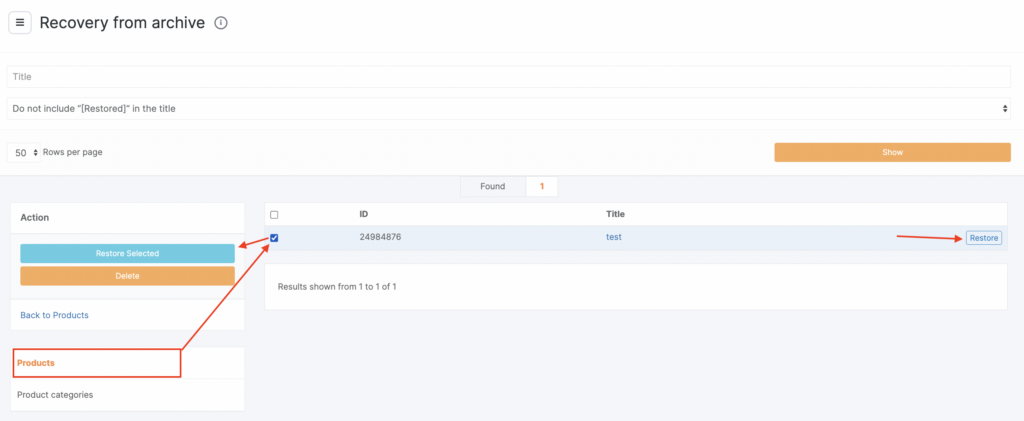Click the ID column header
The width and height of the screenshot is (1024, 421).
click(x=365, y=214)
